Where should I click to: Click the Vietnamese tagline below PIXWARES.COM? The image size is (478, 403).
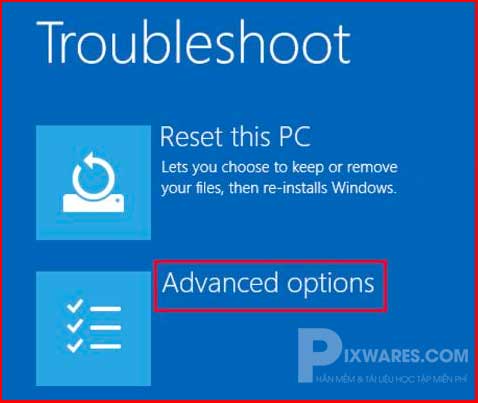click(392, 379)
